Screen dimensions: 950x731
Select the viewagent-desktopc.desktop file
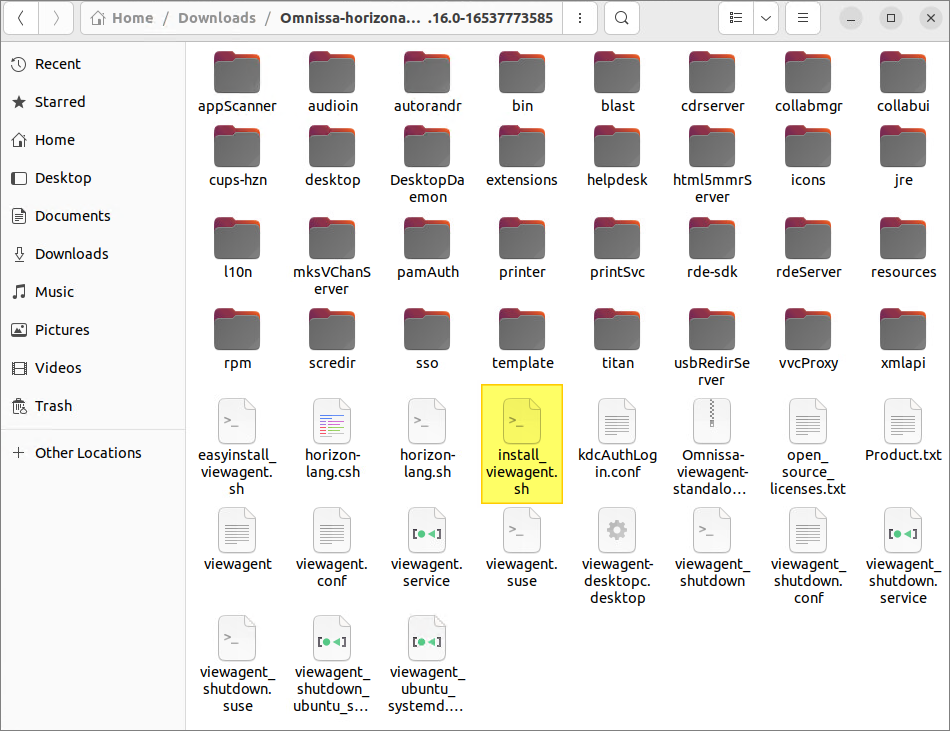(x=617, y=531)
